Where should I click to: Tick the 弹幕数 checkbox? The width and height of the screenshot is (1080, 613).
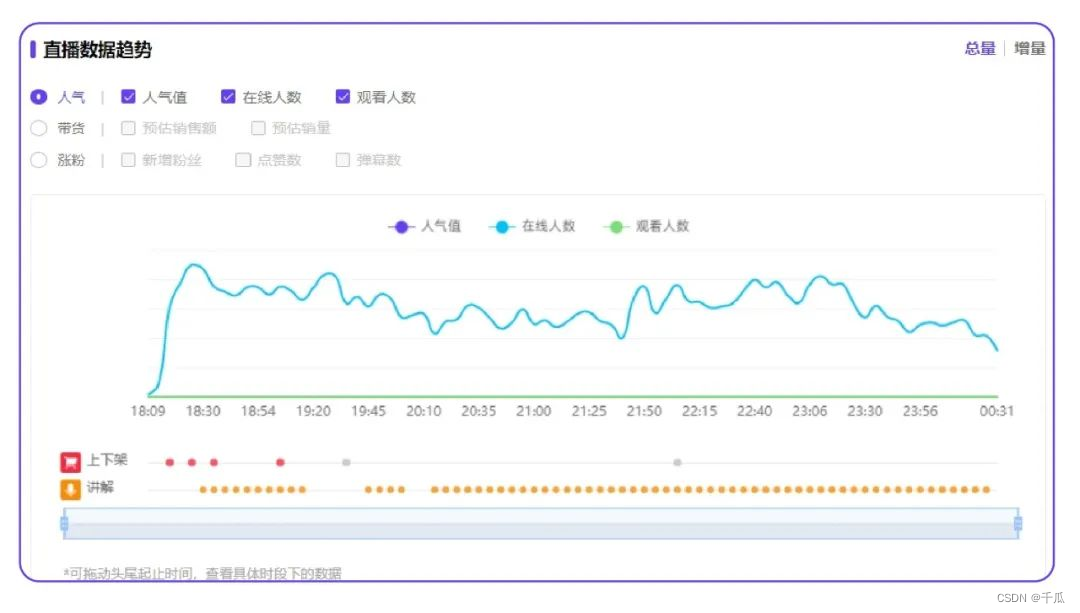(x=342, y=160)
